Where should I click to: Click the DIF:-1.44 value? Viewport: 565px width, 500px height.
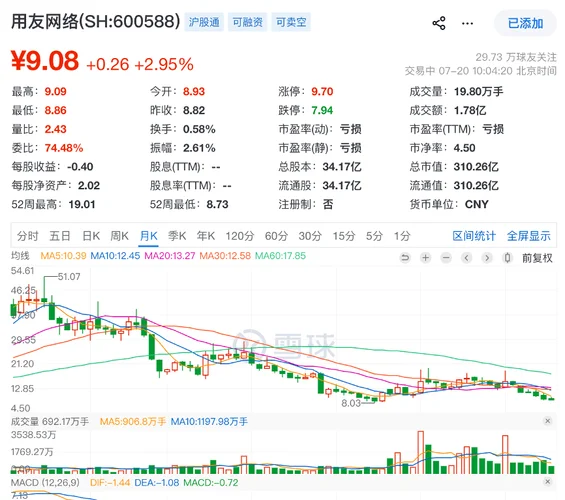(110, 482)
